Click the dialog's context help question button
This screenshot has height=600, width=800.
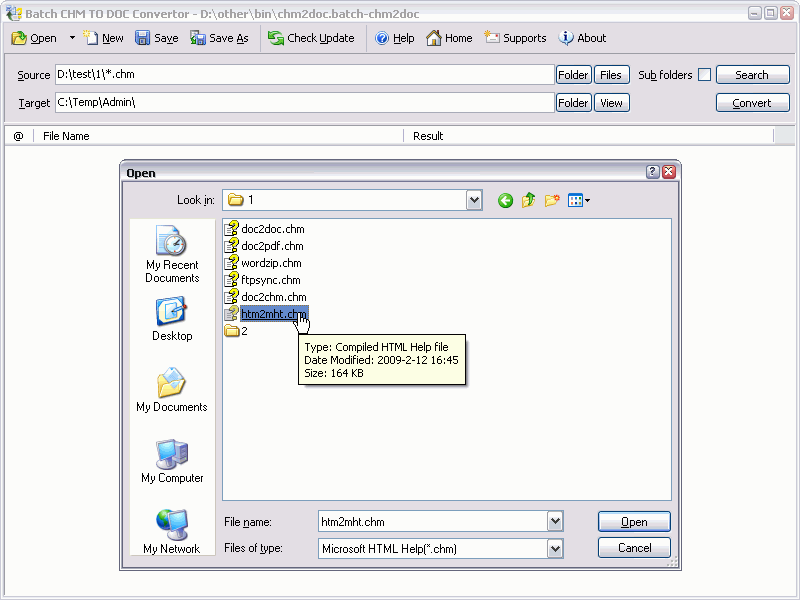(653, 172)
